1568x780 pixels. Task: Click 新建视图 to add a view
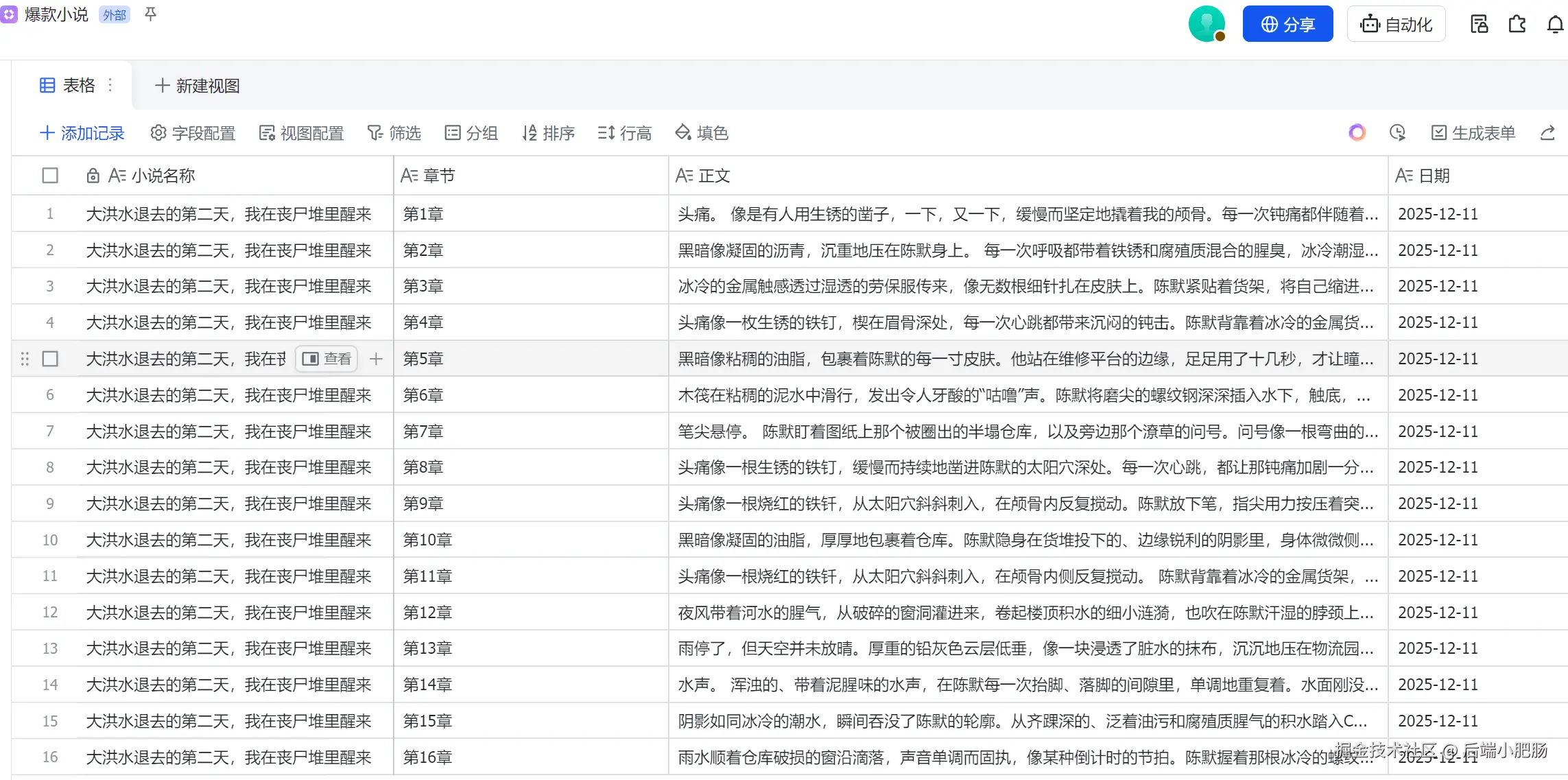click(198, 86)
